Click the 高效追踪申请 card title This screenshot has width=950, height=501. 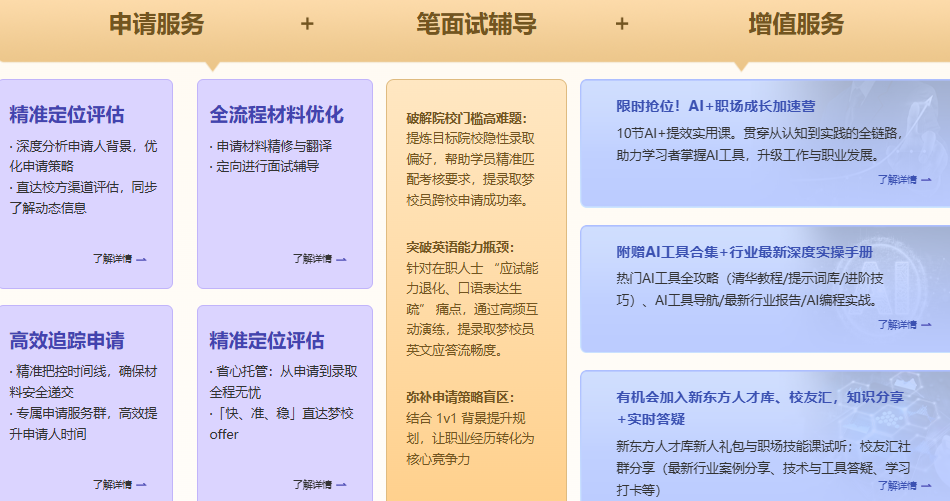(x=67, y=340)
